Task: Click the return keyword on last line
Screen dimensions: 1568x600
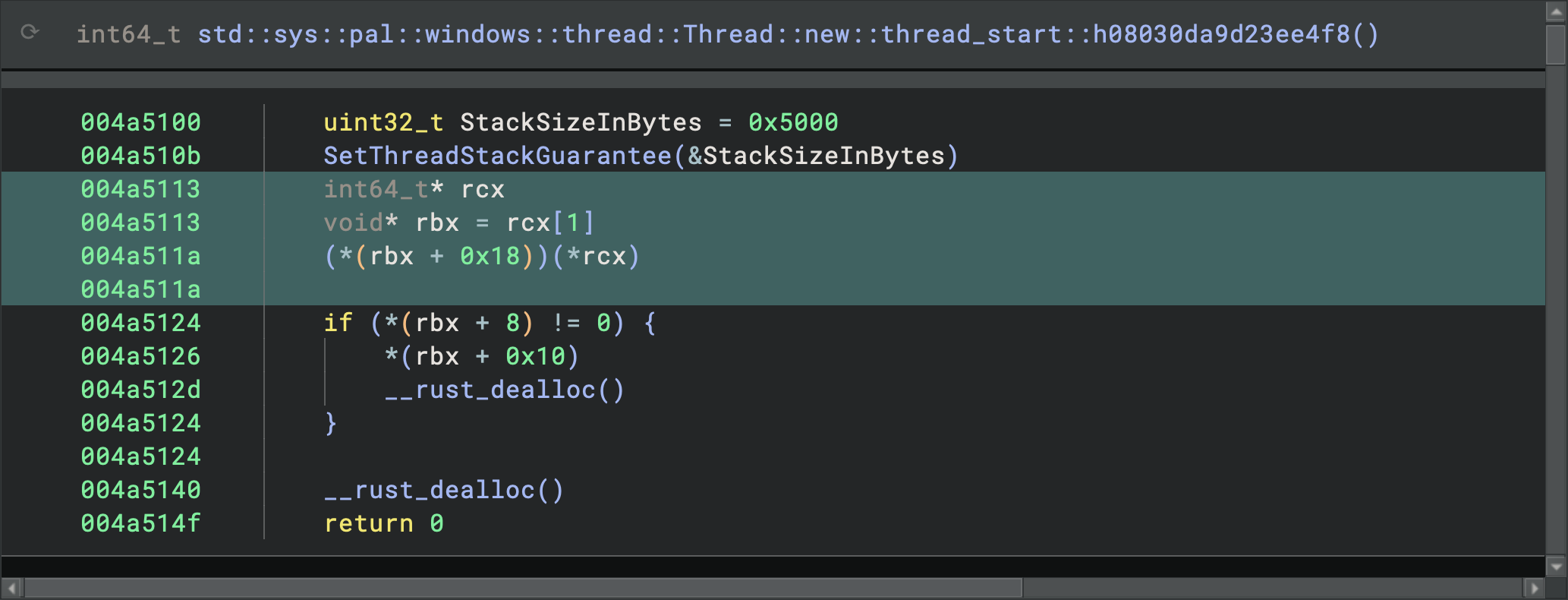Action: 369,523
